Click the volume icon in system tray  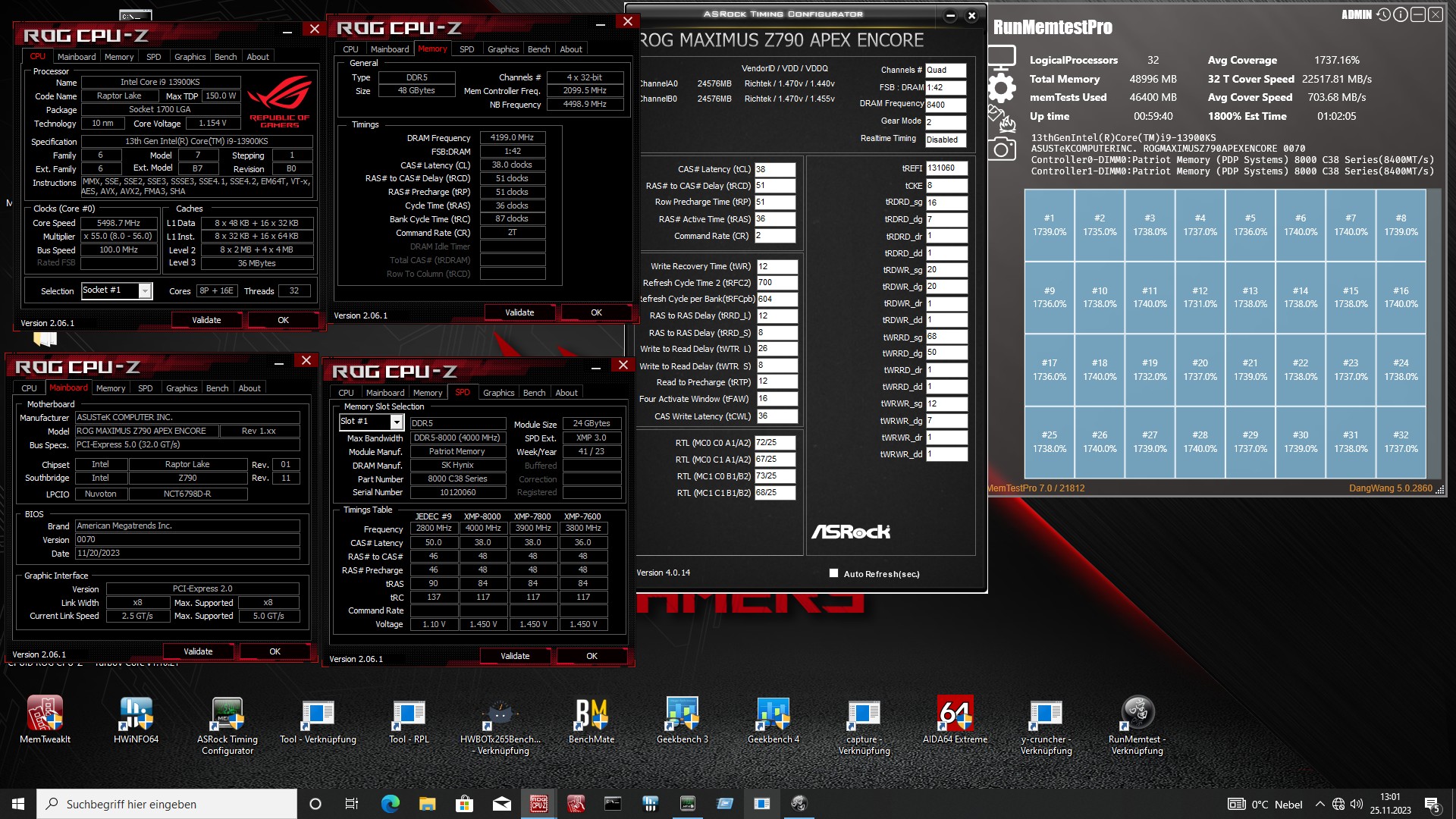tap(1357, 804)
